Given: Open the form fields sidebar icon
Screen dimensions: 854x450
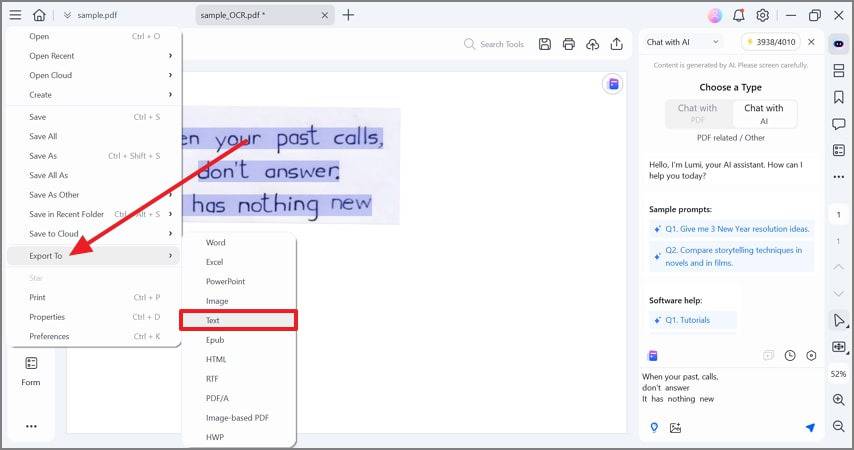Looking at the screenshot, I should pyautogui.click(x=839, y=150).
